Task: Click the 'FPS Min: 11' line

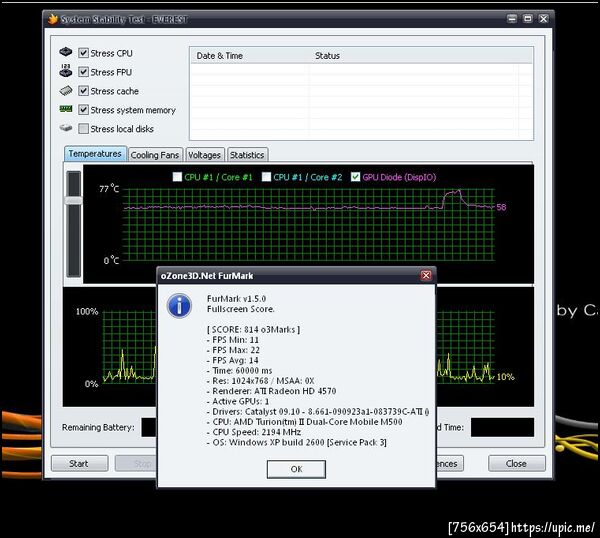Action: [233, 340]
